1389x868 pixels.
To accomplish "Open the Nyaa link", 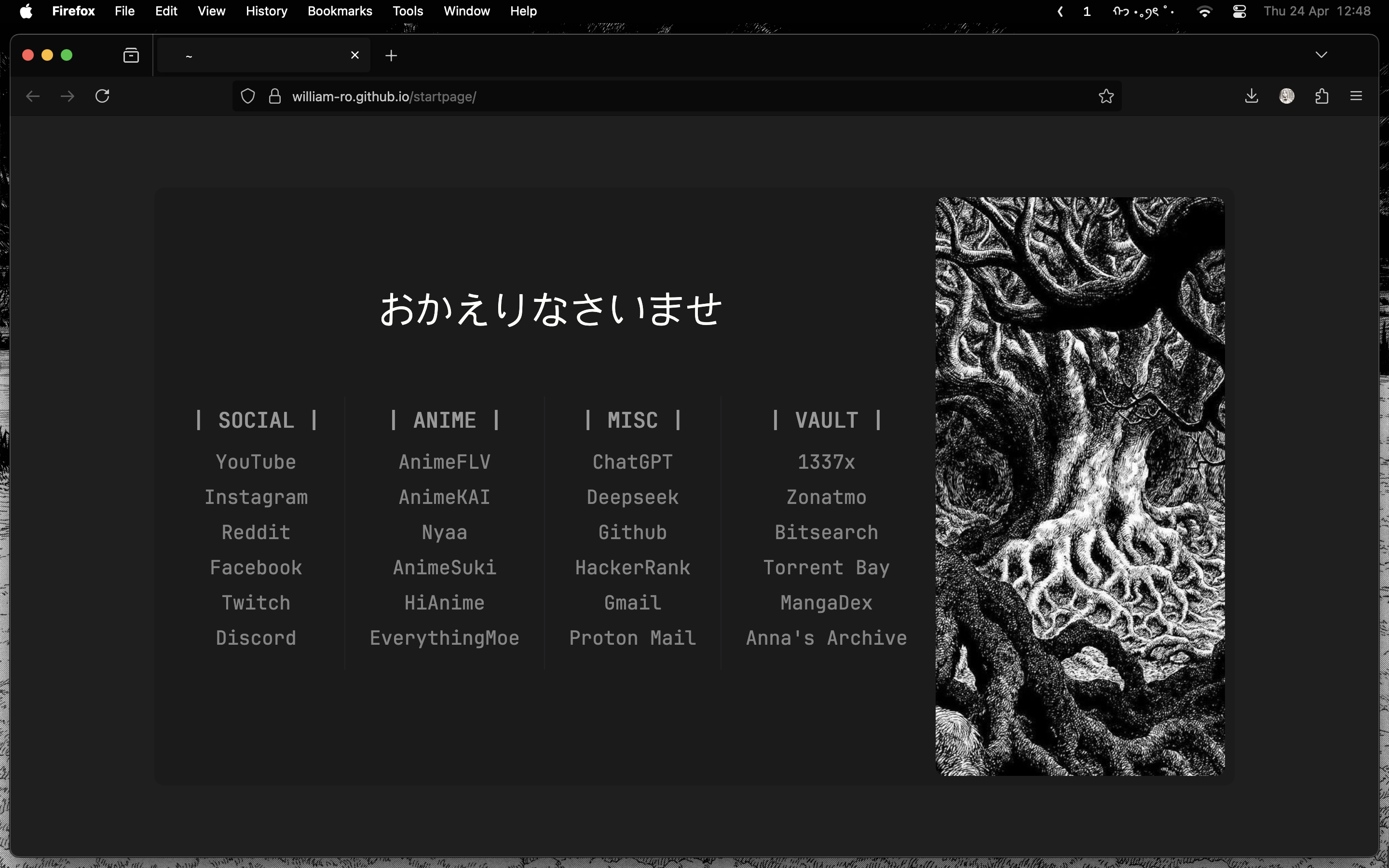I will tap(445, 532).
